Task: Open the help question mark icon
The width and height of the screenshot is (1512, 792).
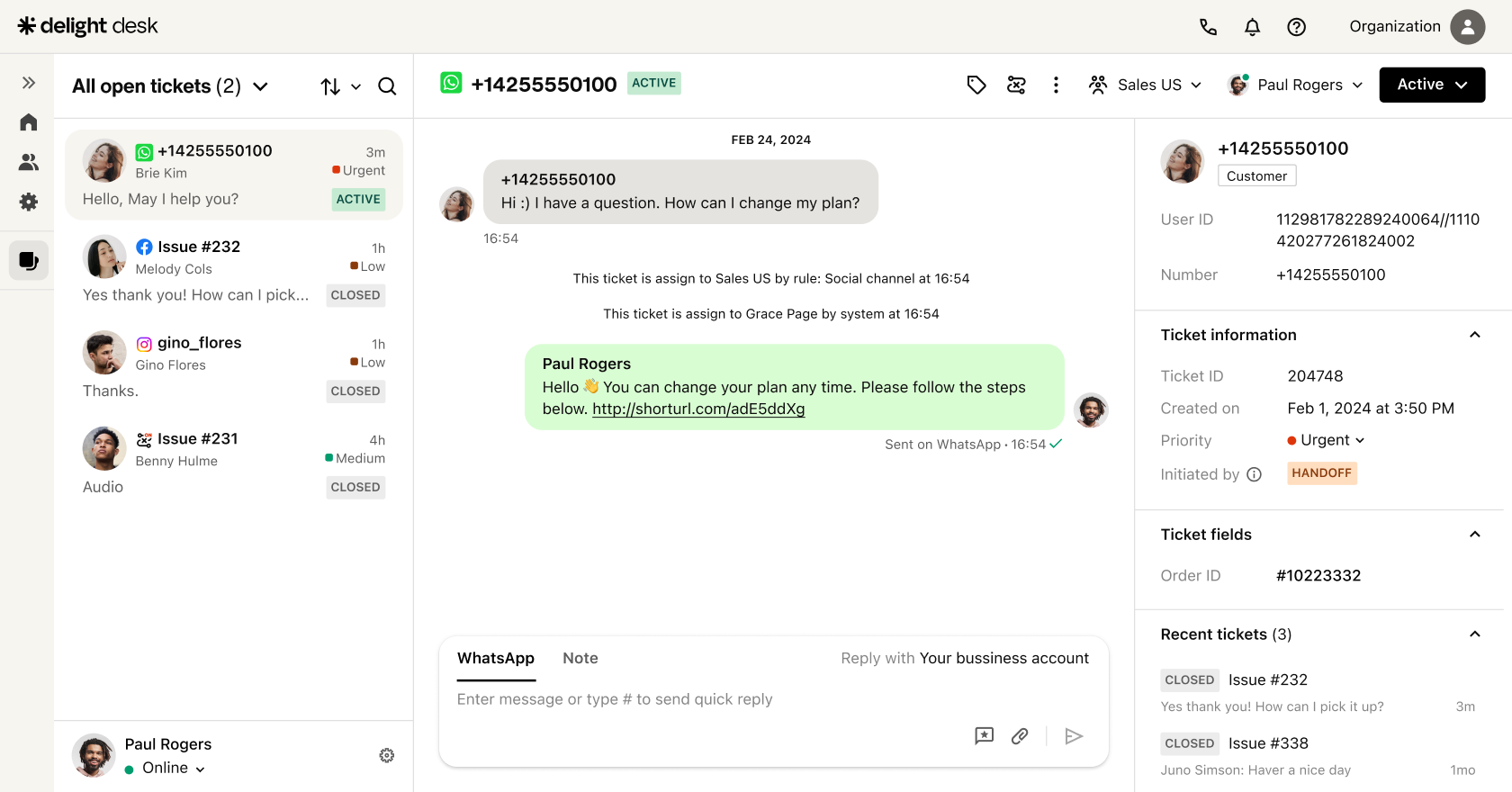Action: [x=1296, y=27]
